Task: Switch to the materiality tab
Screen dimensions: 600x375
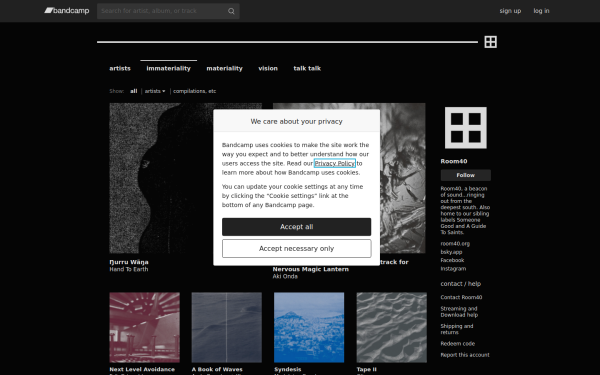Action: (224, 68)
